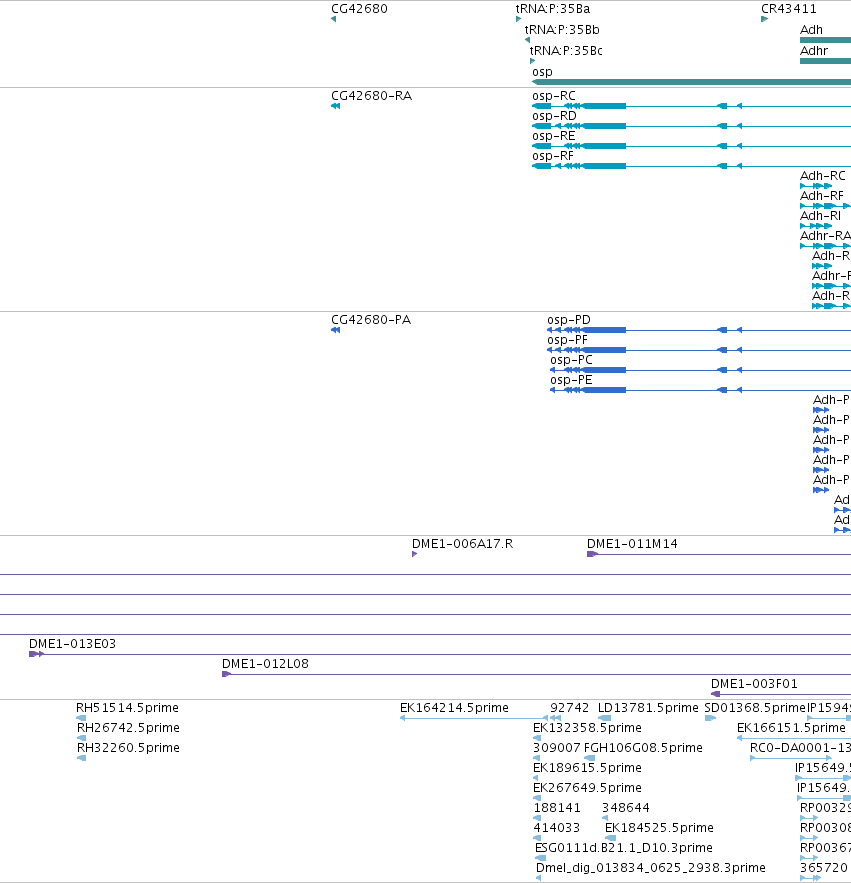
Task: Open the ESG0111d.B21.1_D10.3prime EST label
Action: click(x=623, y=848)
